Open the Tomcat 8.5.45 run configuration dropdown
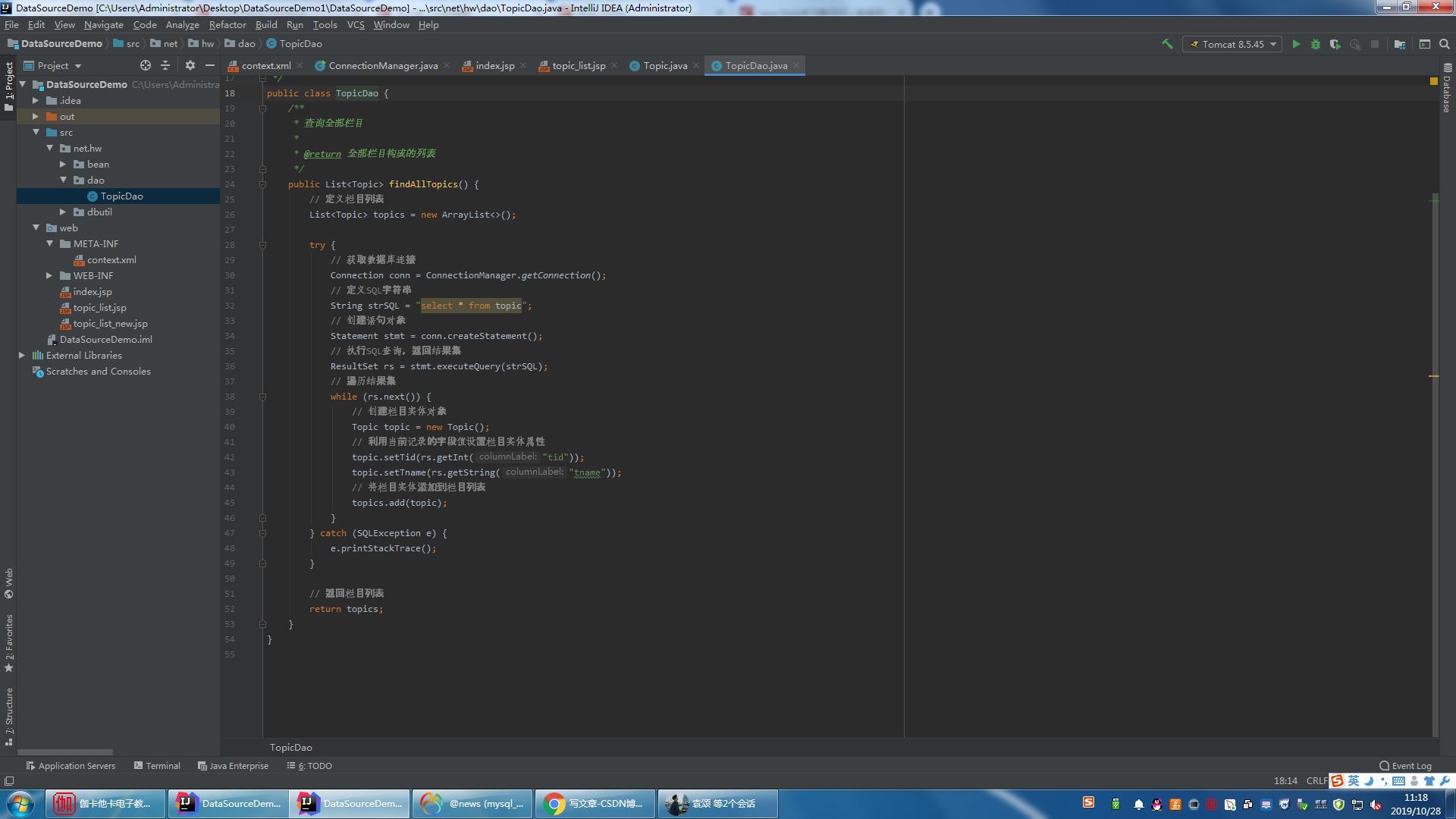 tap(1233, 44)
